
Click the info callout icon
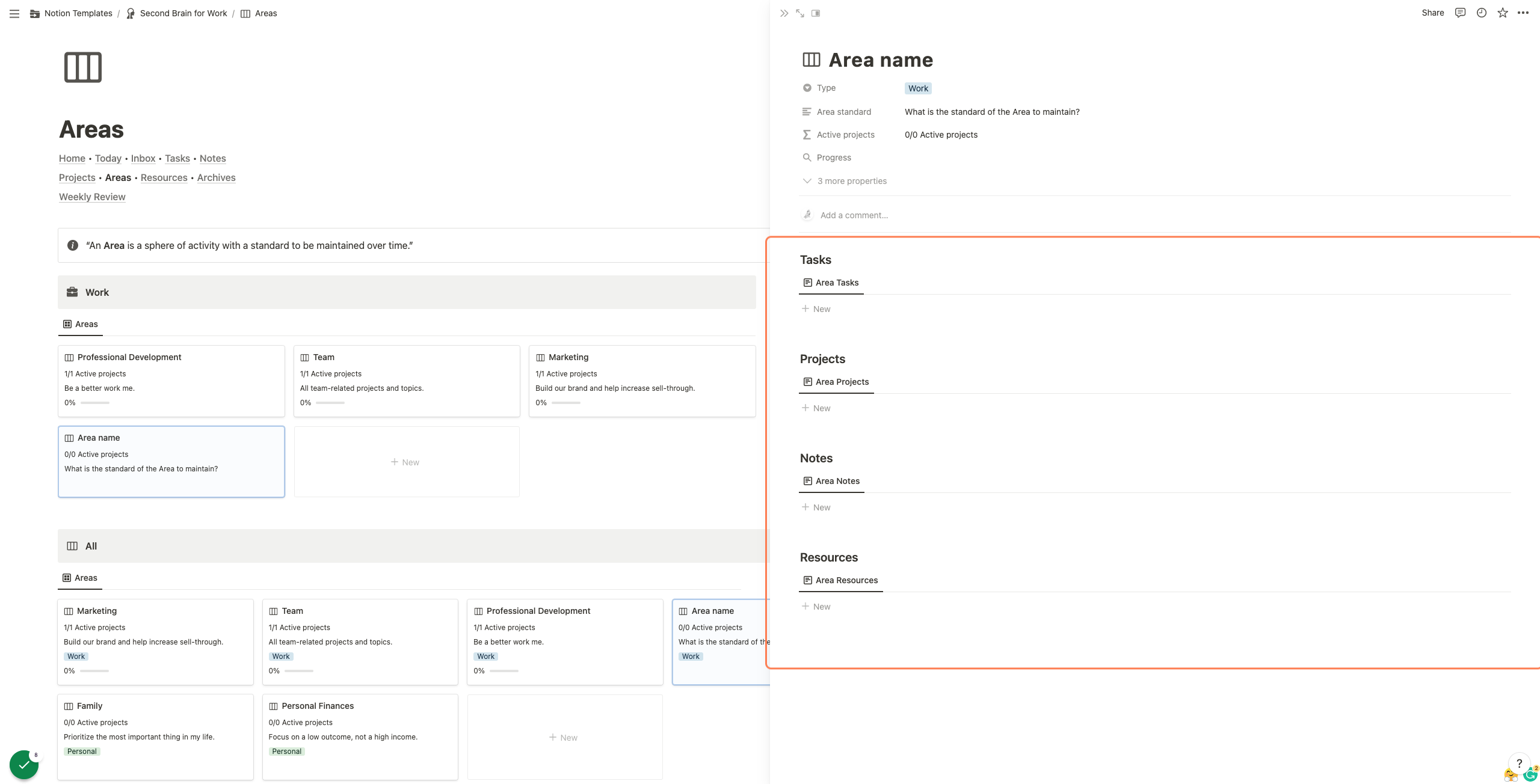click(x=73, y=245)
